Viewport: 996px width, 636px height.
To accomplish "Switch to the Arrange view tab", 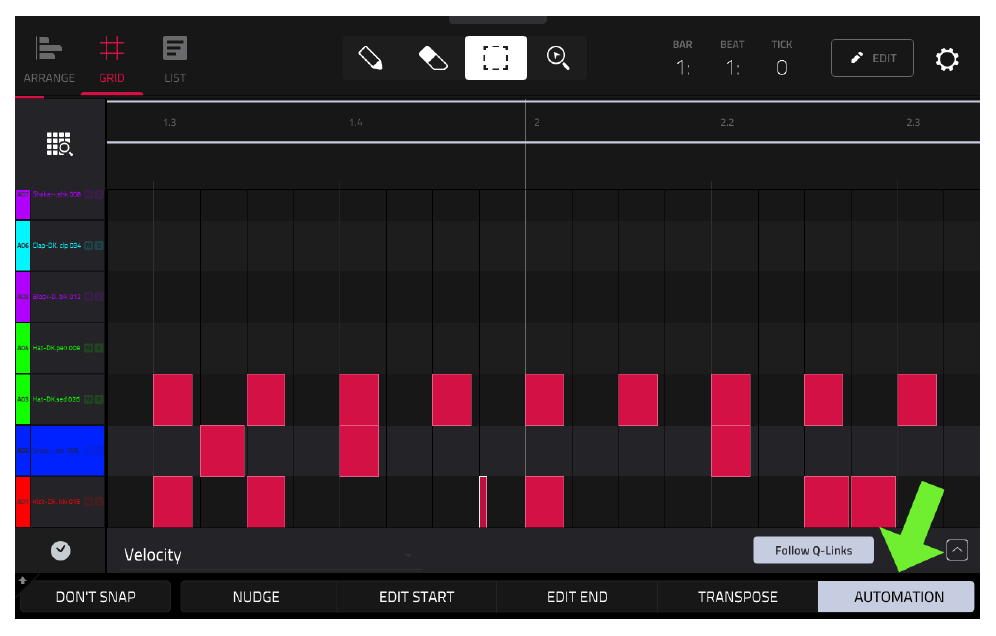I will tap(49, 60).
